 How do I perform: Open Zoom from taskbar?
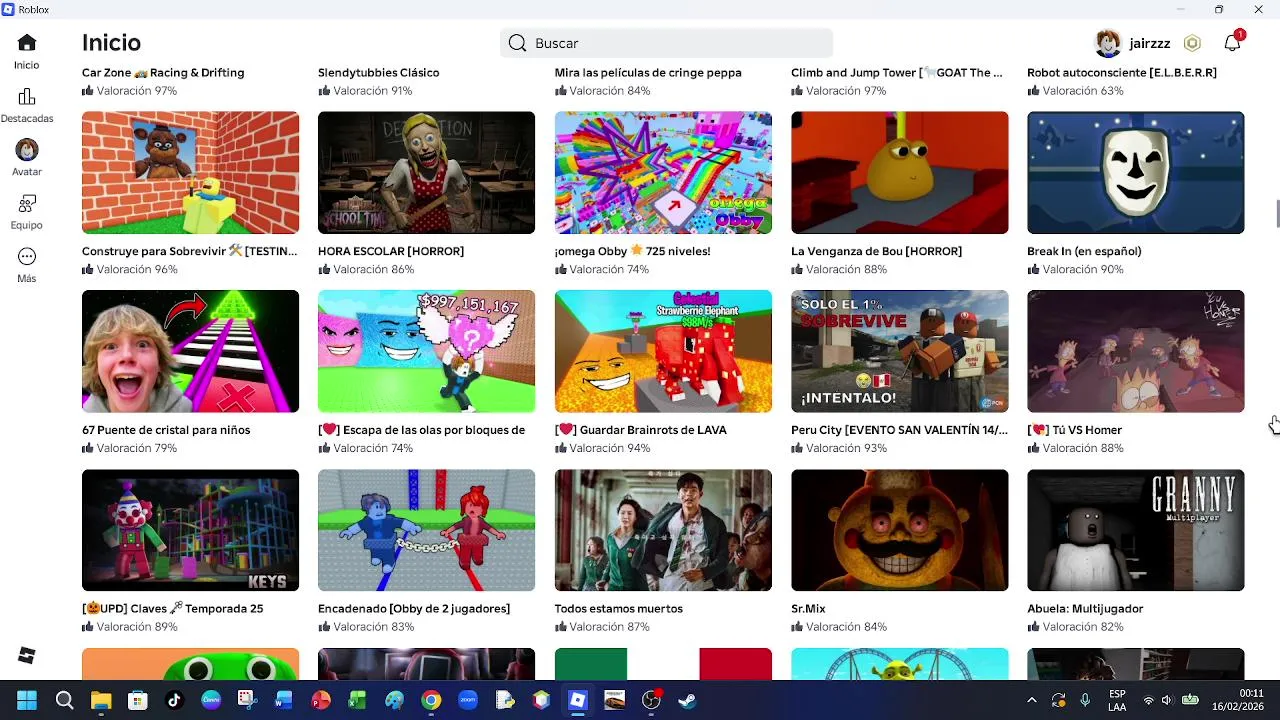(467, 700)
